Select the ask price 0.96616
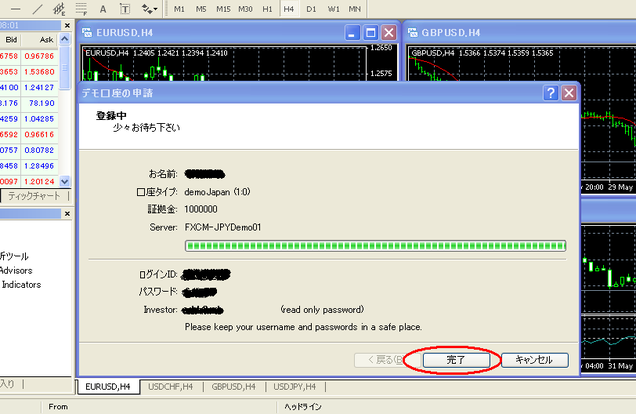This screenshot has height=414, width=636. coord(39,134)
